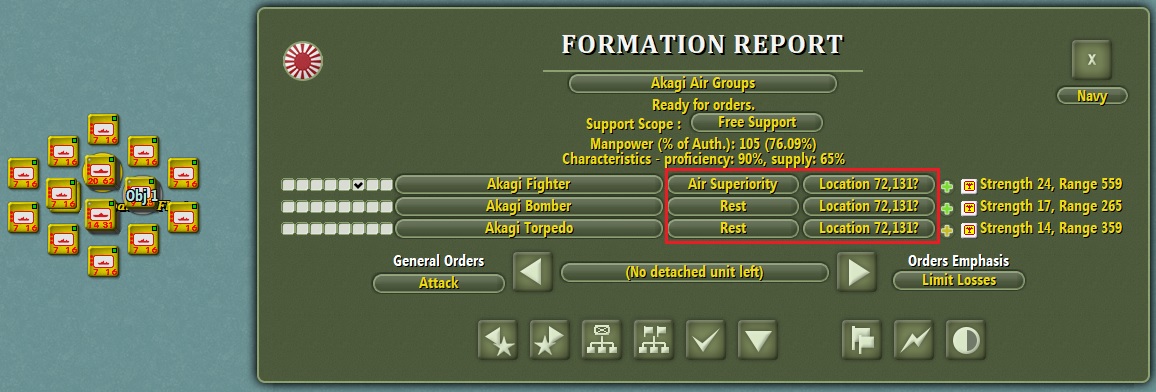
Task: Click the Obj 1 objective marker
Action: point(142,196)
